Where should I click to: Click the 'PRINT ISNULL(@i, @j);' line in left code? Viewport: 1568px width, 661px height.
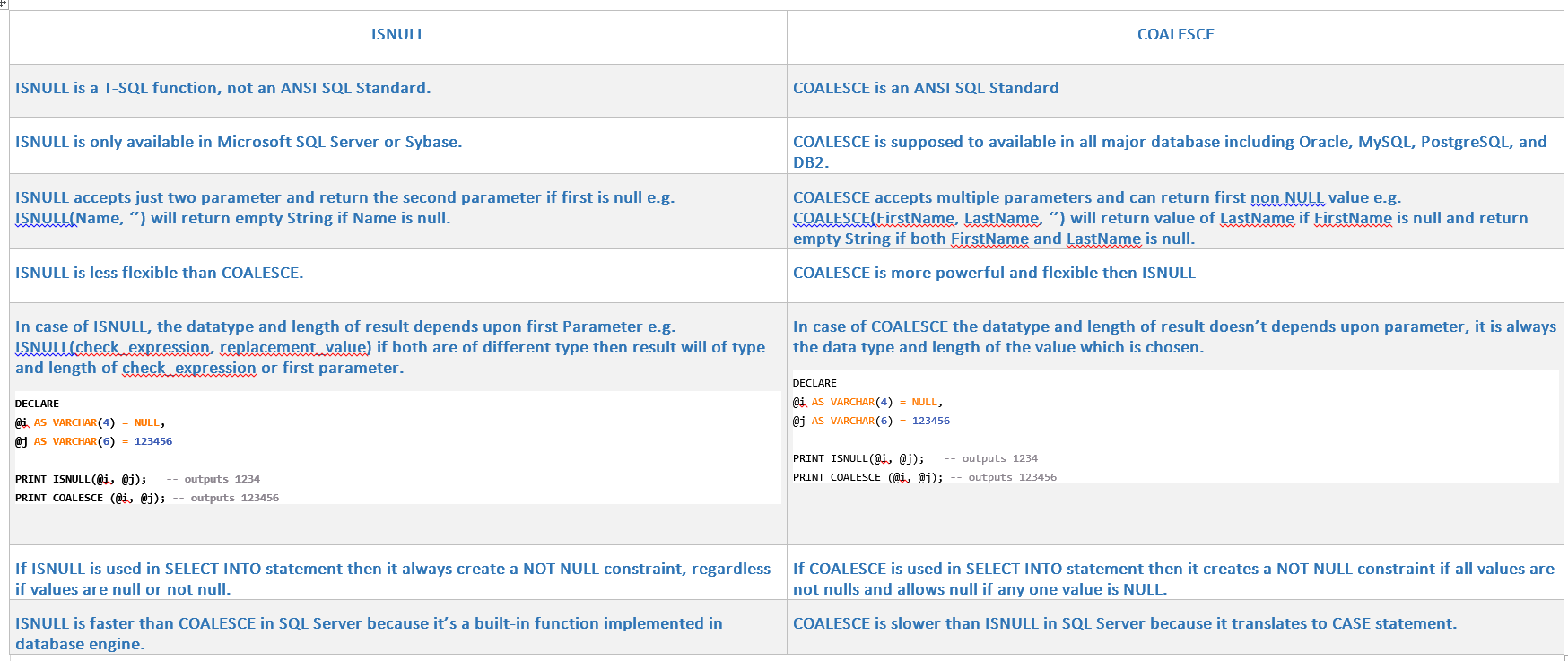click(81, 479)
